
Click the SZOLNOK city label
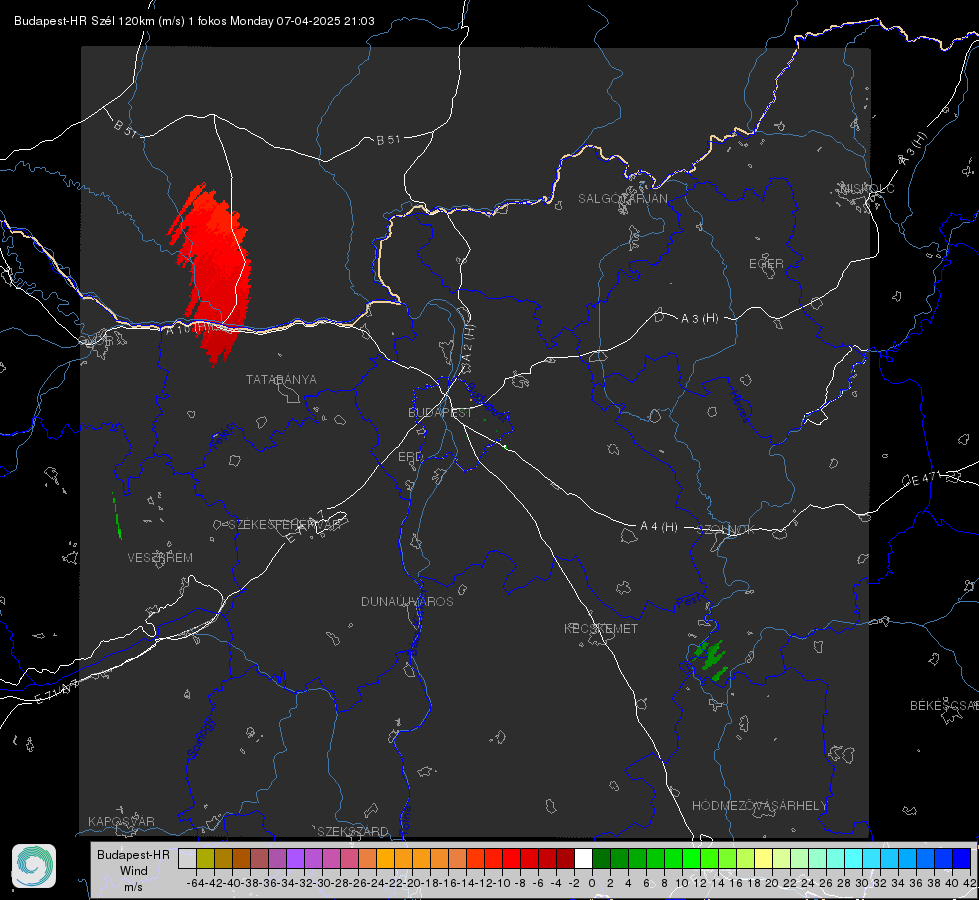click(726, 530)
